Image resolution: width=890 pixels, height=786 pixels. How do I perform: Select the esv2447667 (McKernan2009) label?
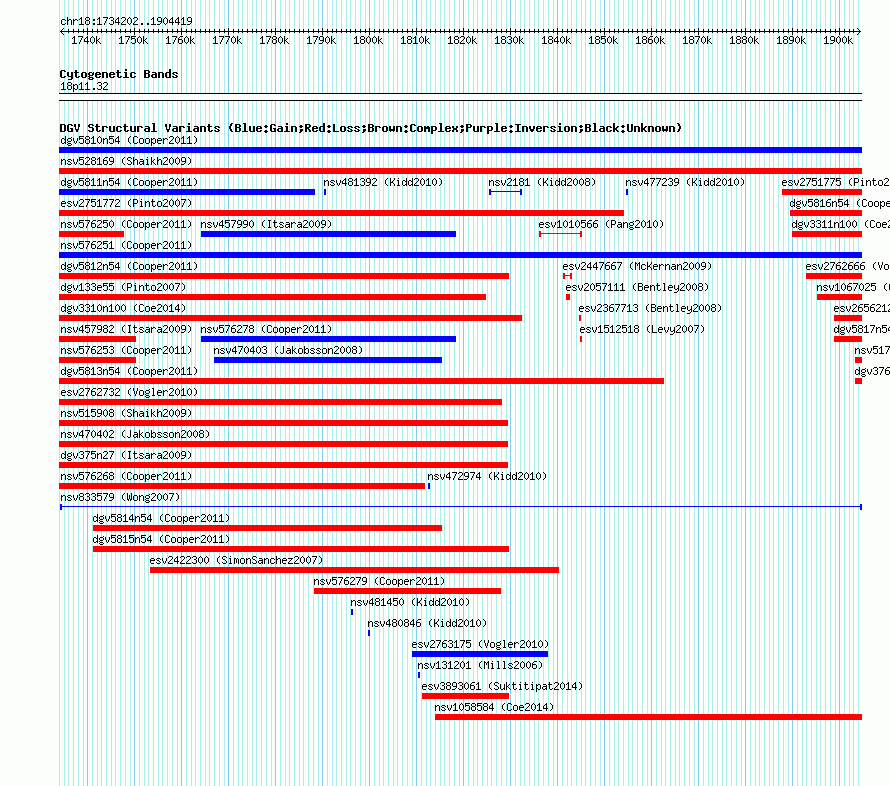tap(637, 266)
